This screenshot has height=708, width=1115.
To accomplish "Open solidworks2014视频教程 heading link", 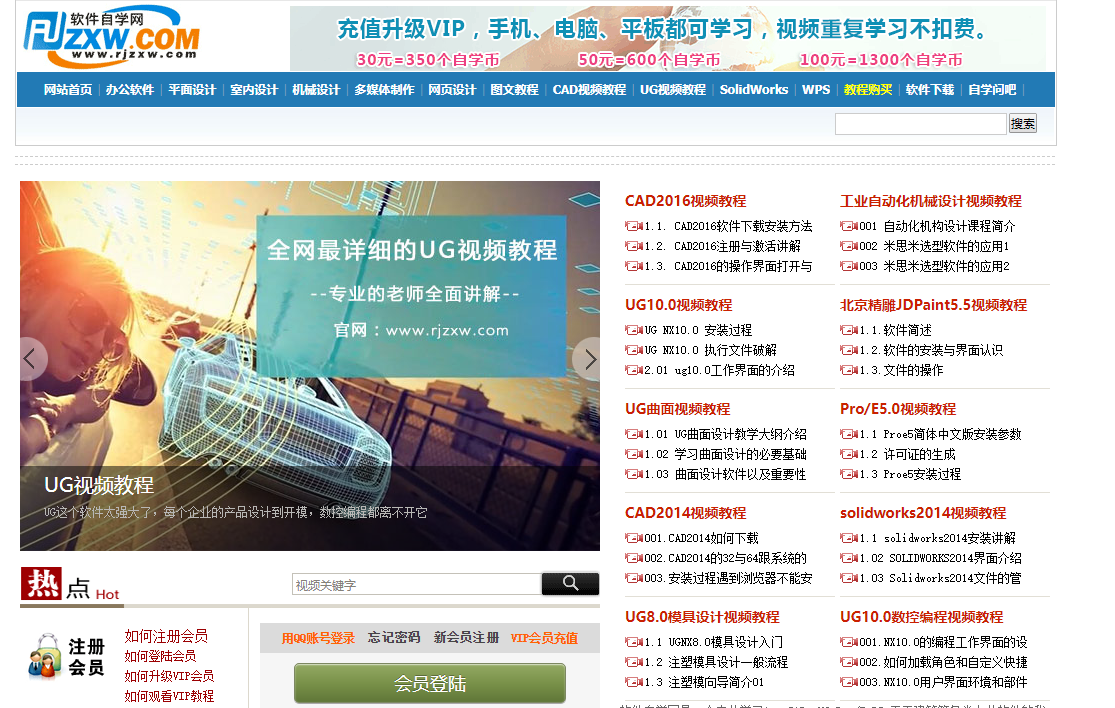I will click(x=923, y=513).
